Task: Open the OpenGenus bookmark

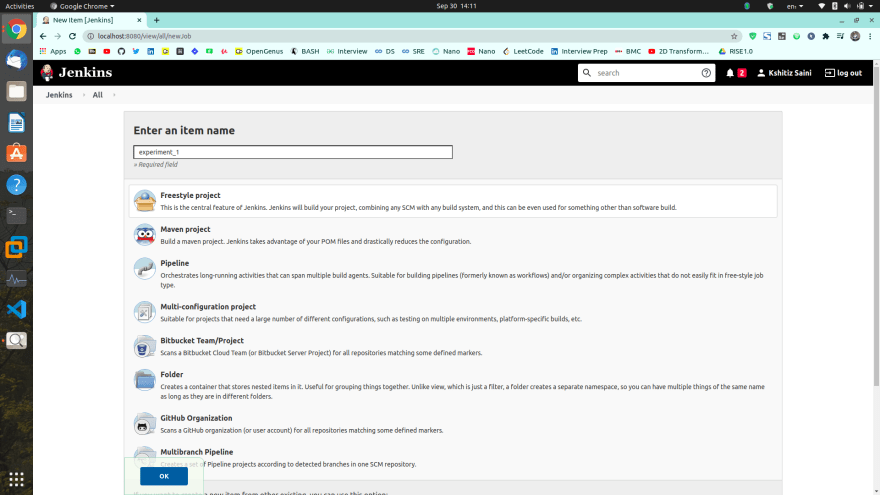Action: tap(259, 51)
